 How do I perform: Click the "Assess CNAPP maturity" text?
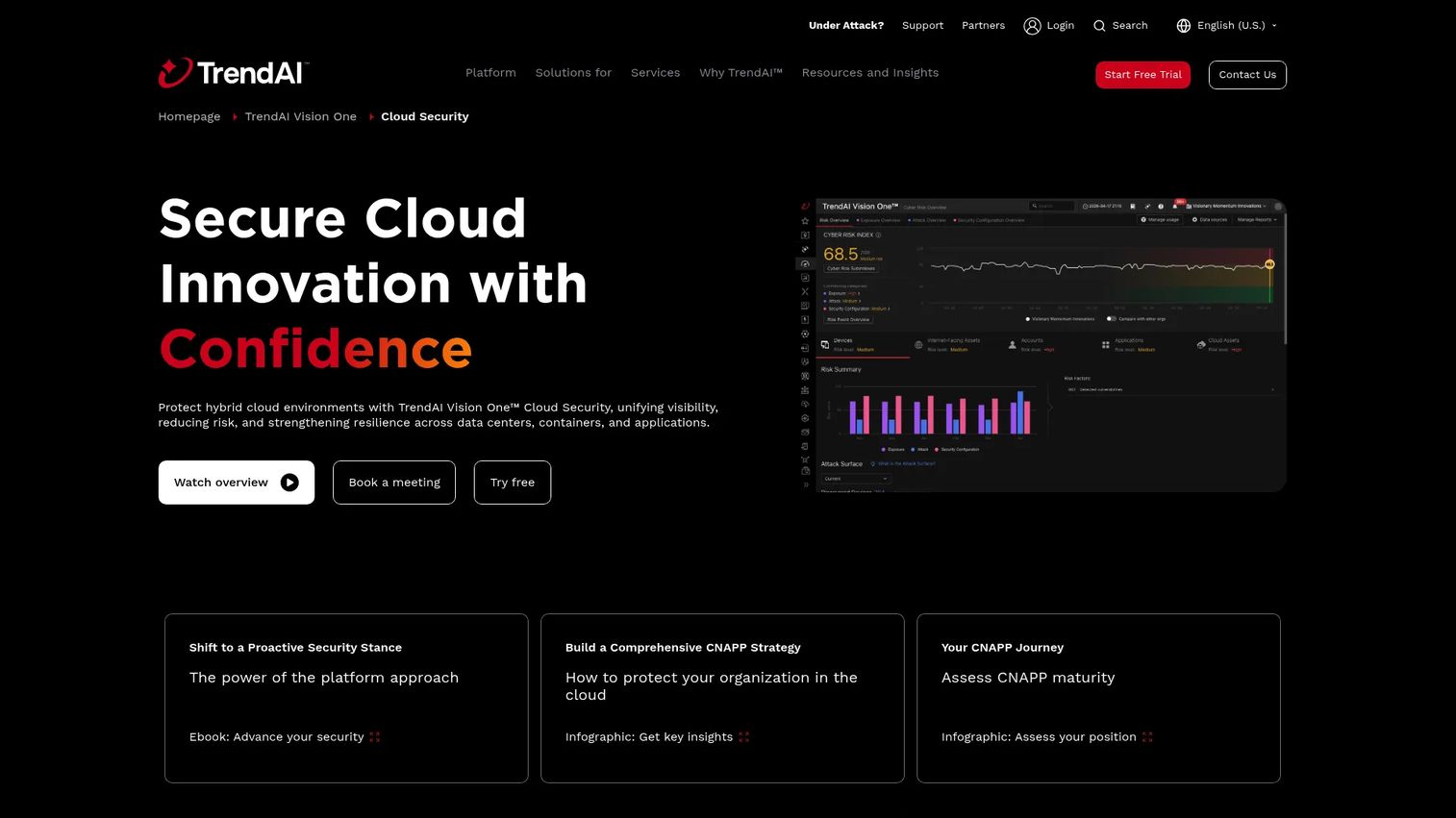click(x=1028, y=678)
